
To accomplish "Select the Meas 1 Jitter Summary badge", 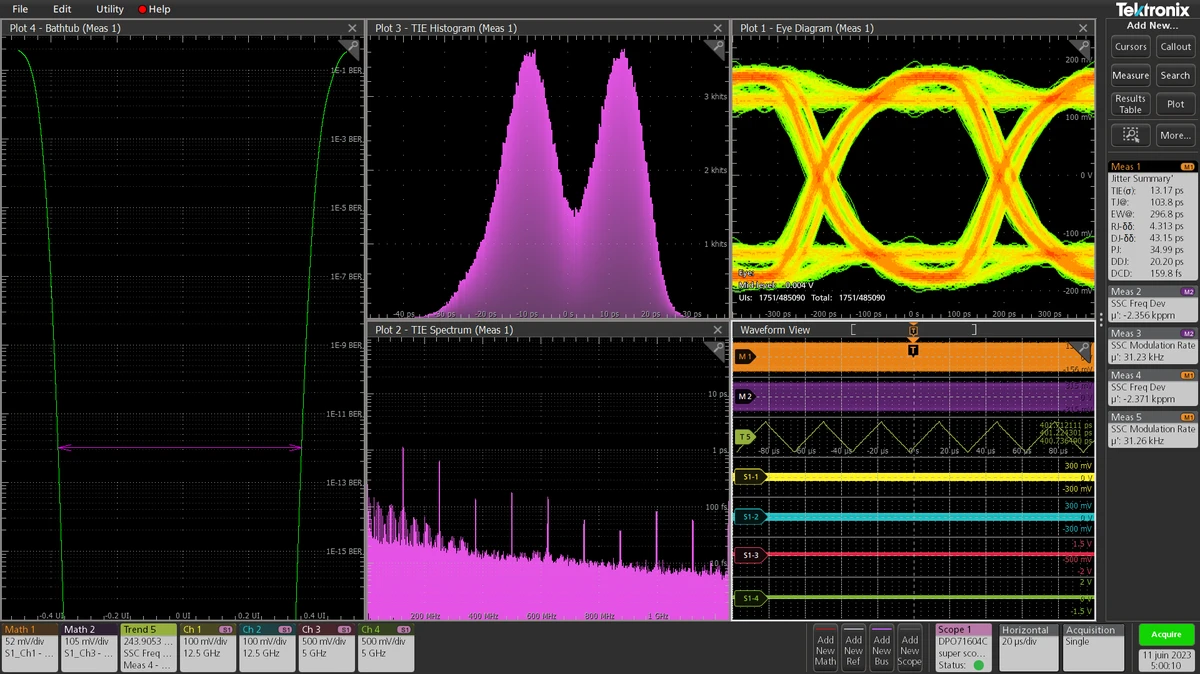I will coord(1153,221).
